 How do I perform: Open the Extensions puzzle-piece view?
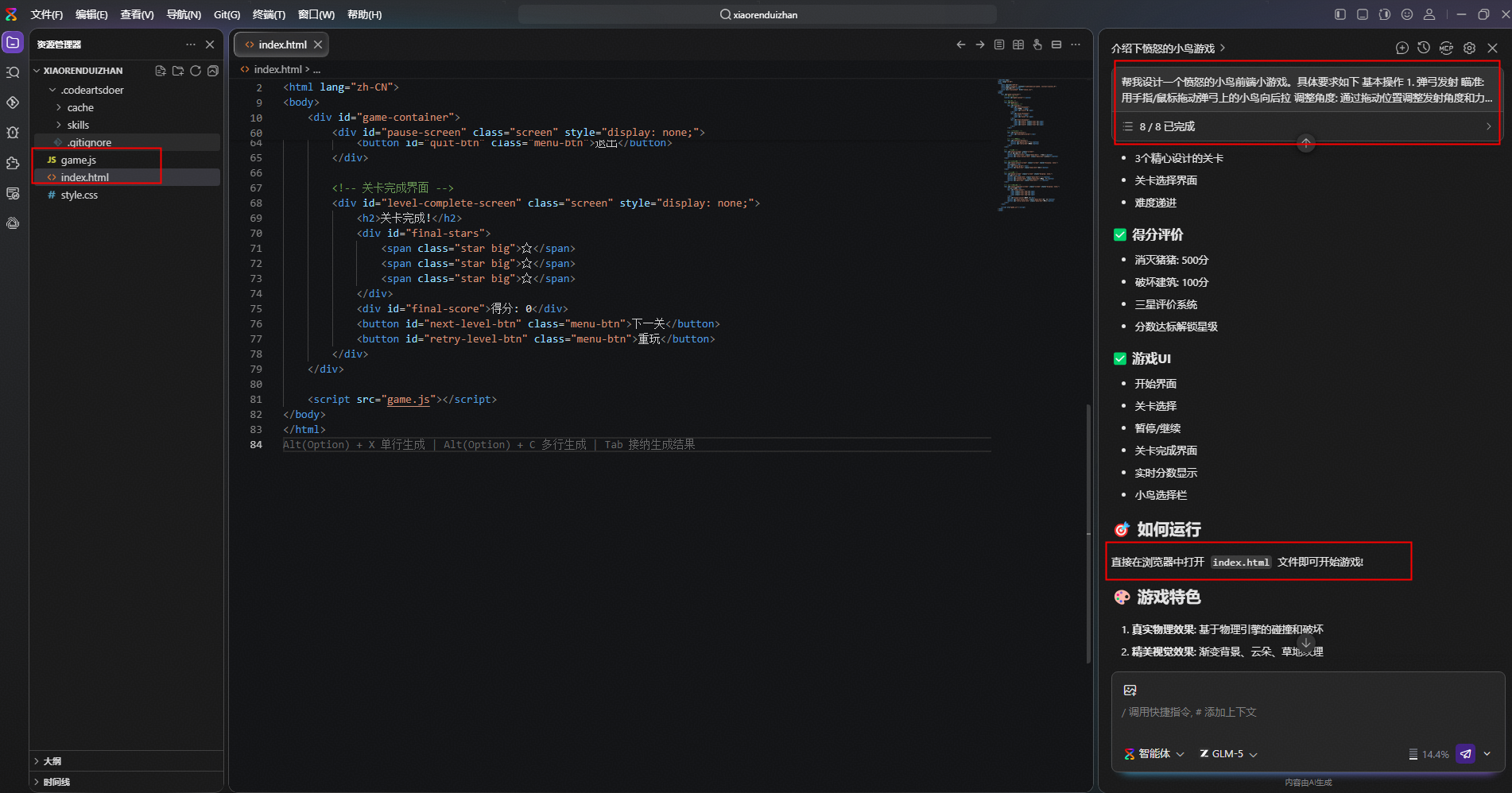(13, 163)
